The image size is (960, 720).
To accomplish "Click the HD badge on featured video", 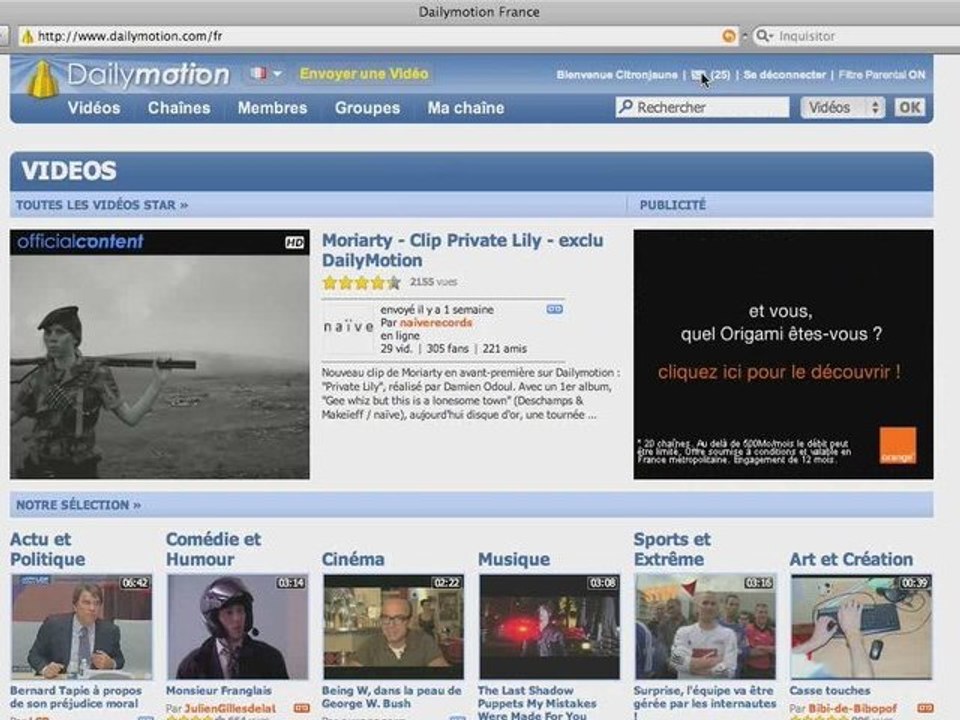I will (x=294, y=243).
